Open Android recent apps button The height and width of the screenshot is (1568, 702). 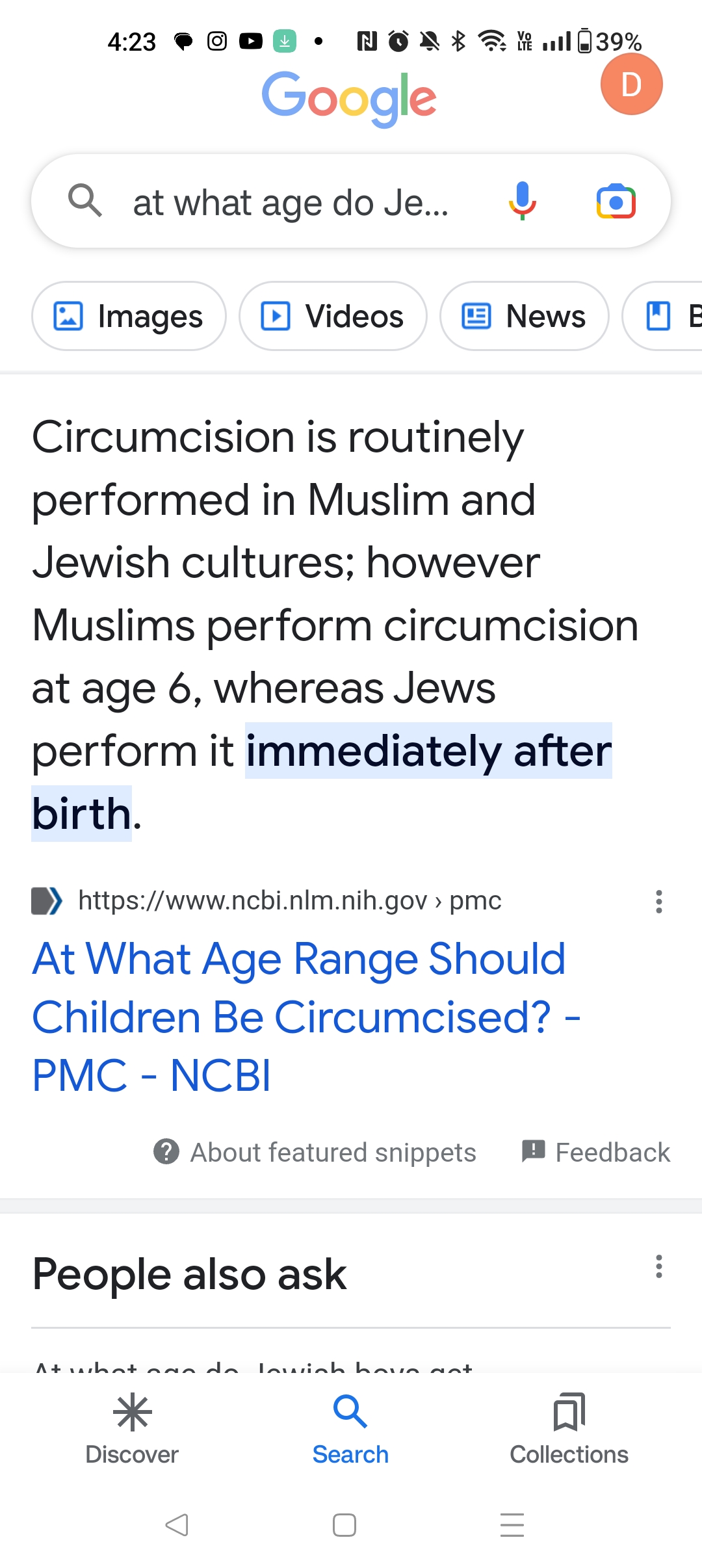512,1524
